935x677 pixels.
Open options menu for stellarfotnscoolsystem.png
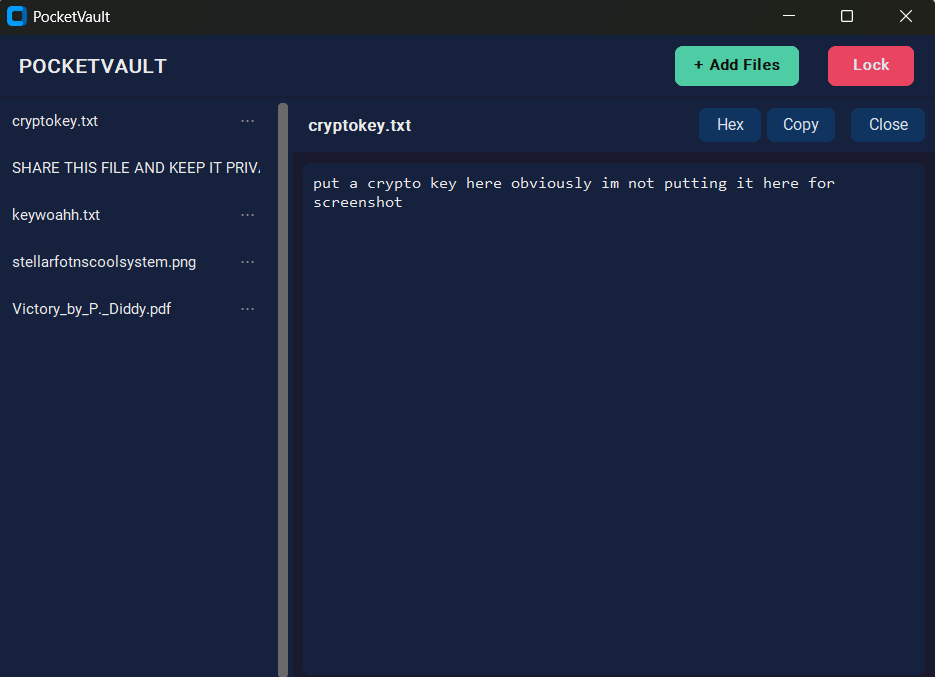(247, 262)
